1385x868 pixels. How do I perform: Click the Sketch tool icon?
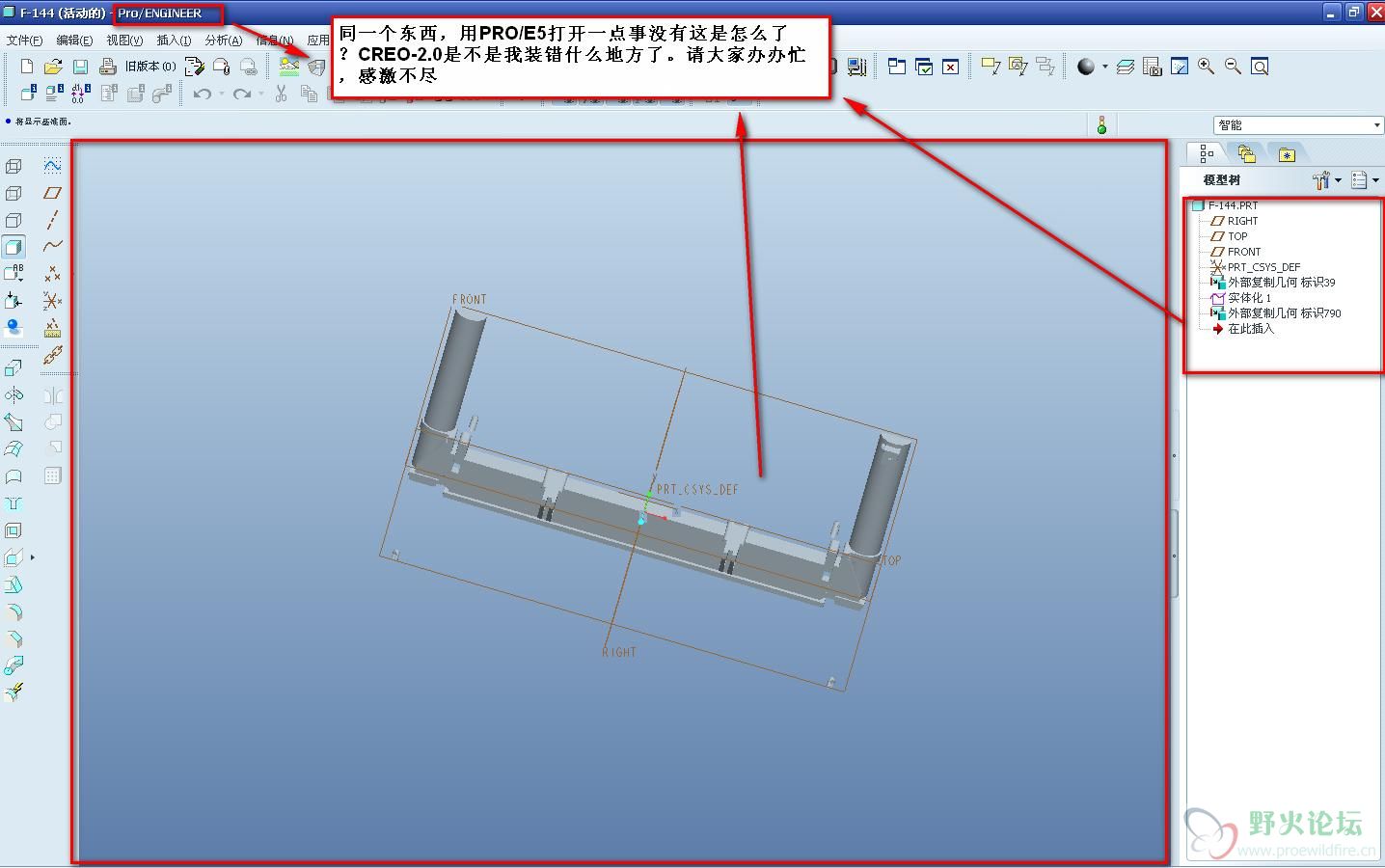[x=52, y=166]
